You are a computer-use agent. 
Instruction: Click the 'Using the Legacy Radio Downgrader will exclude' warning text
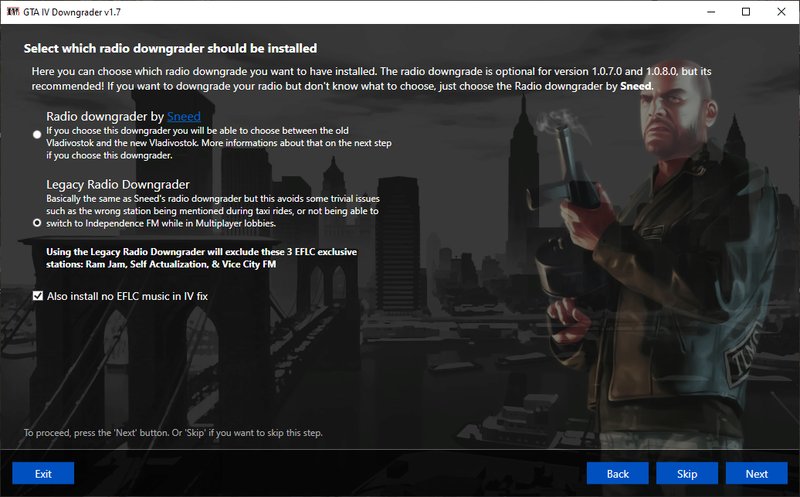coord(202,258)
